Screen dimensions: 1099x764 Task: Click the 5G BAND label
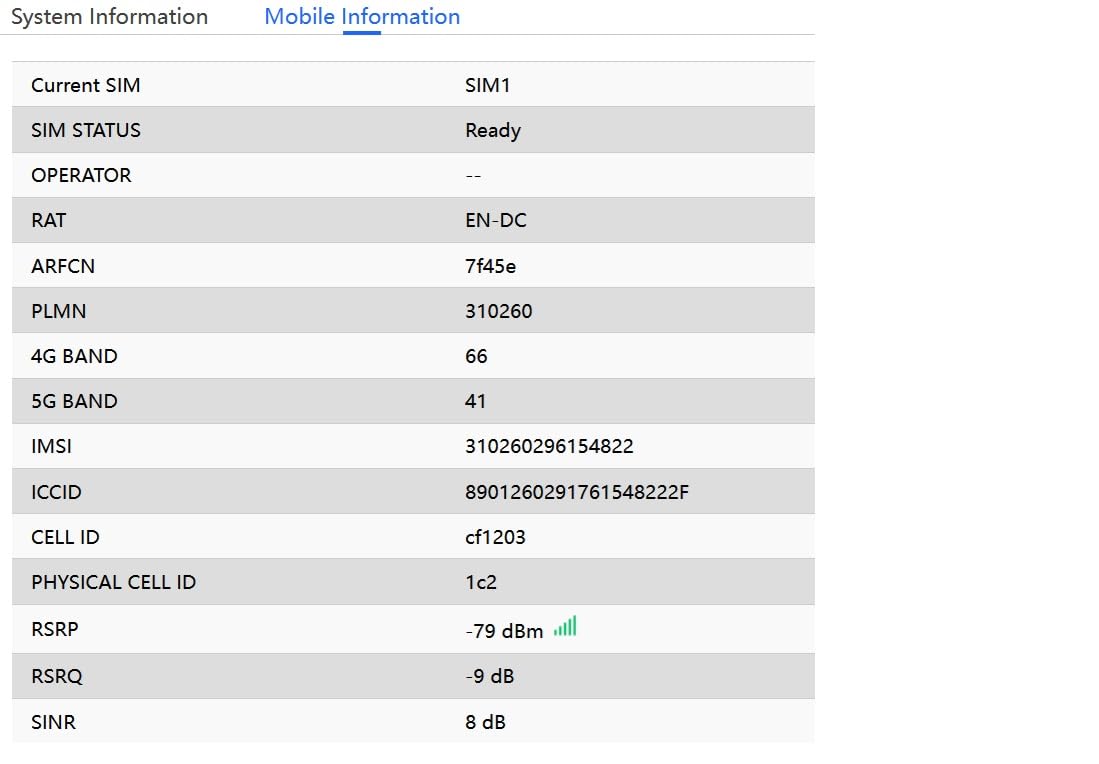tap(74, 401)
